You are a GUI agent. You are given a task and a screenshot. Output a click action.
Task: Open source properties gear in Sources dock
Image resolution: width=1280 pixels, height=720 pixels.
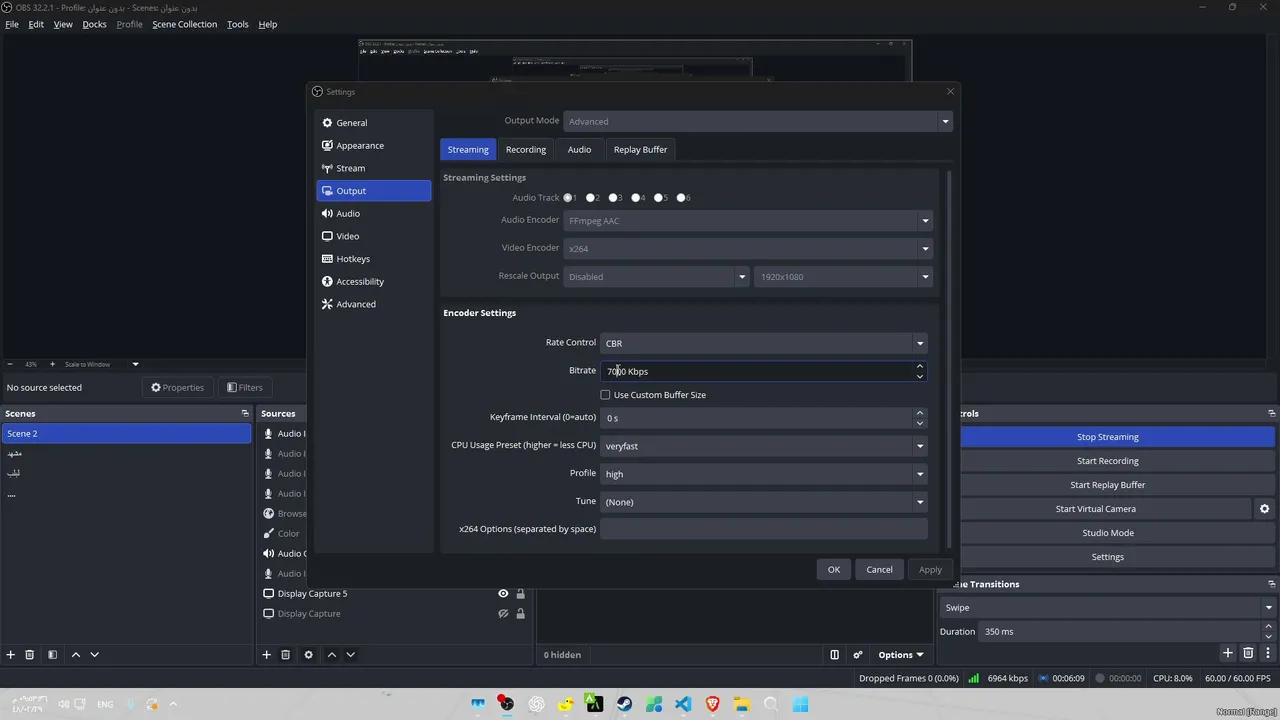[308, 655]
